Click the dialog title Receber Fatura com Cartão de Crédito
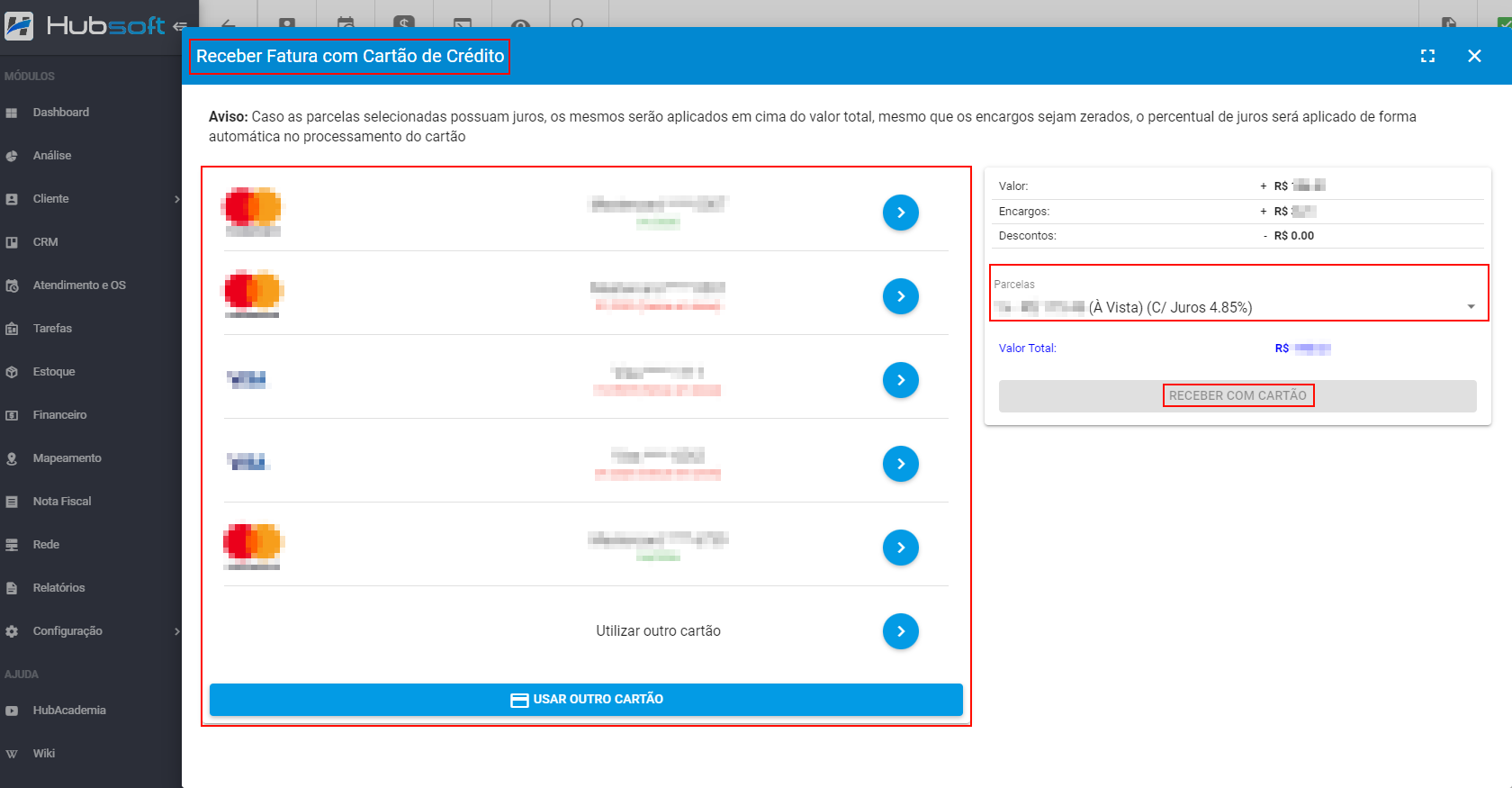 tap(350, 56)
